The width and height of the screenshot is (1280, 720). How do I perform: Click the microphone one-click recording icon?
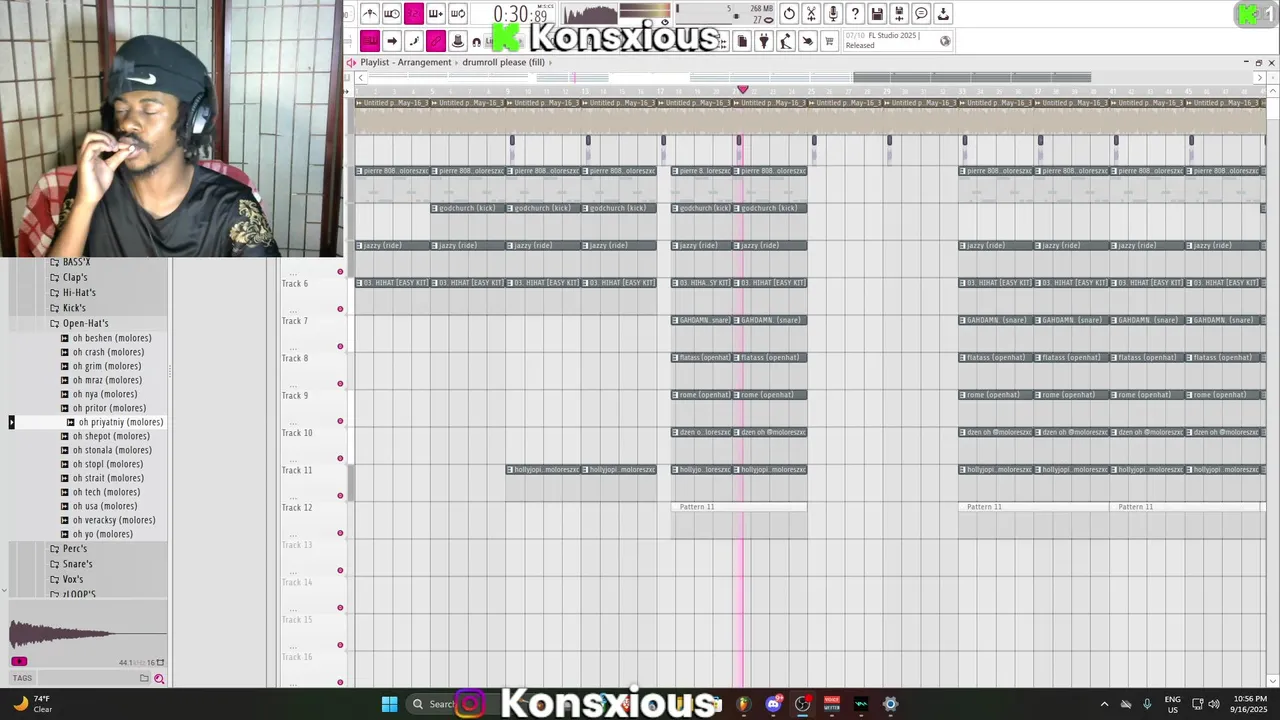pos(833,14)
